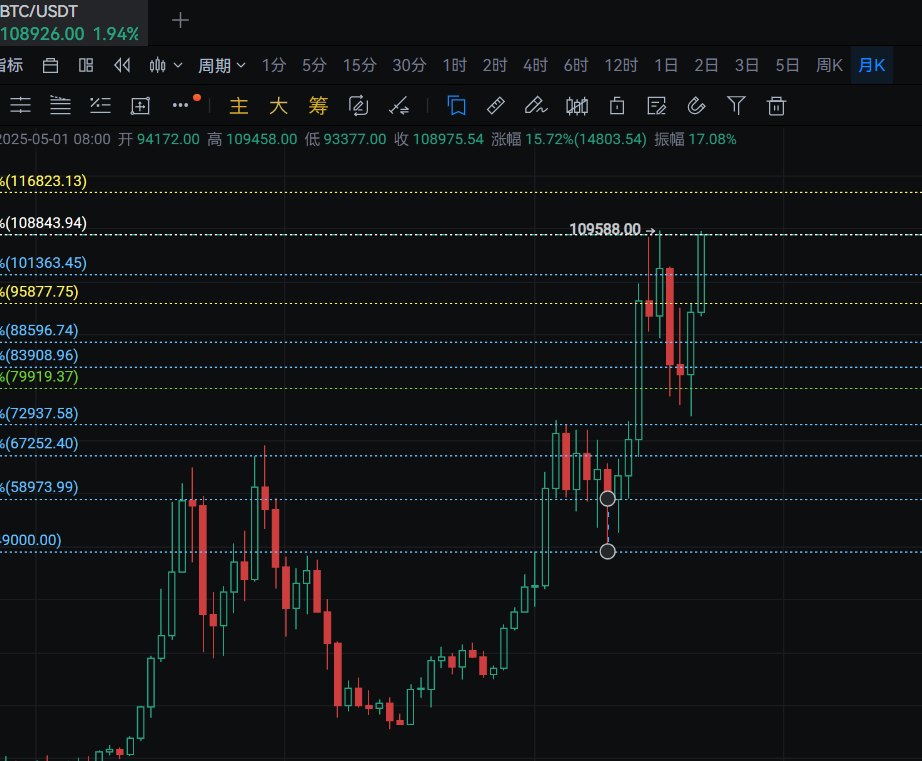Image resolution: width=922 pixels, height=761 pixels.
Task: Click the line-swap drawing icon
Action: [399, 106]
